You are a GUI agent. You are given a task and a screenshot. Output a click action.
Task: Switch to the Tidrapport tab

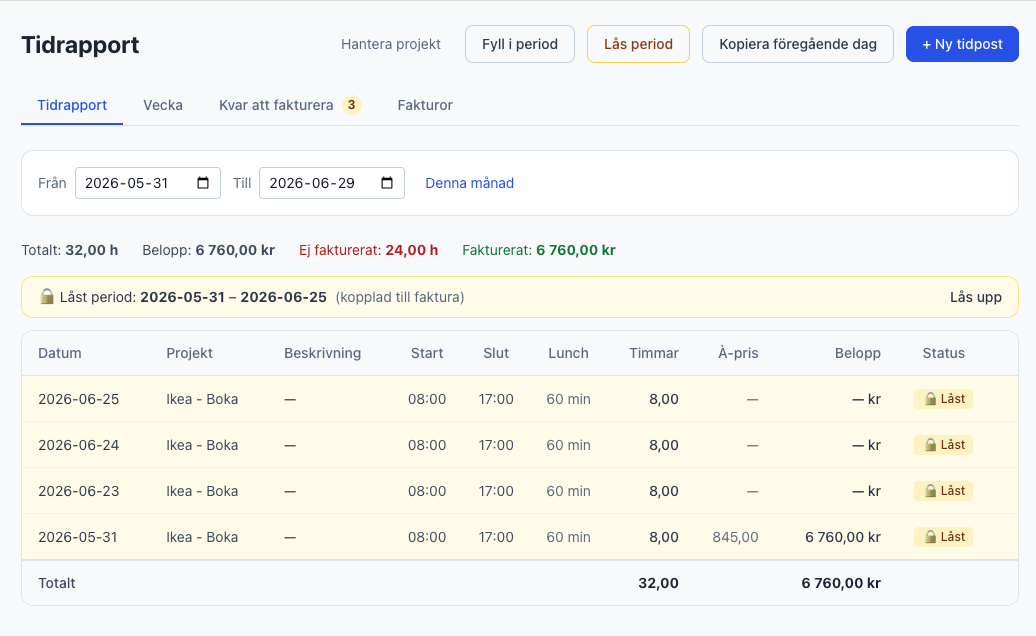pos(72,105)
